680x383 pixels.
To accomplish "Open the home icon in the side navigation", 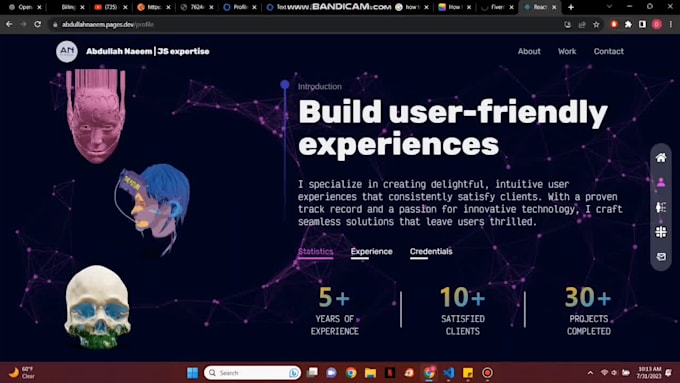I will point(661,157).
